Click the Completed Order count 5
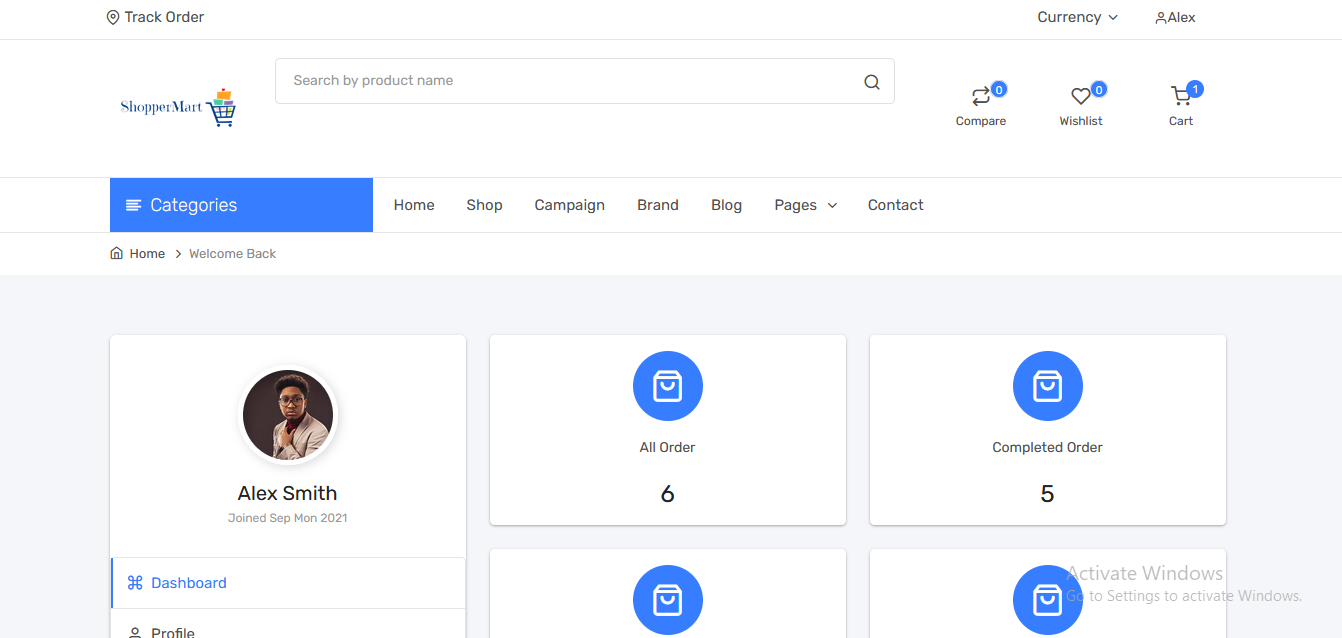 [x=1048, y=494]
